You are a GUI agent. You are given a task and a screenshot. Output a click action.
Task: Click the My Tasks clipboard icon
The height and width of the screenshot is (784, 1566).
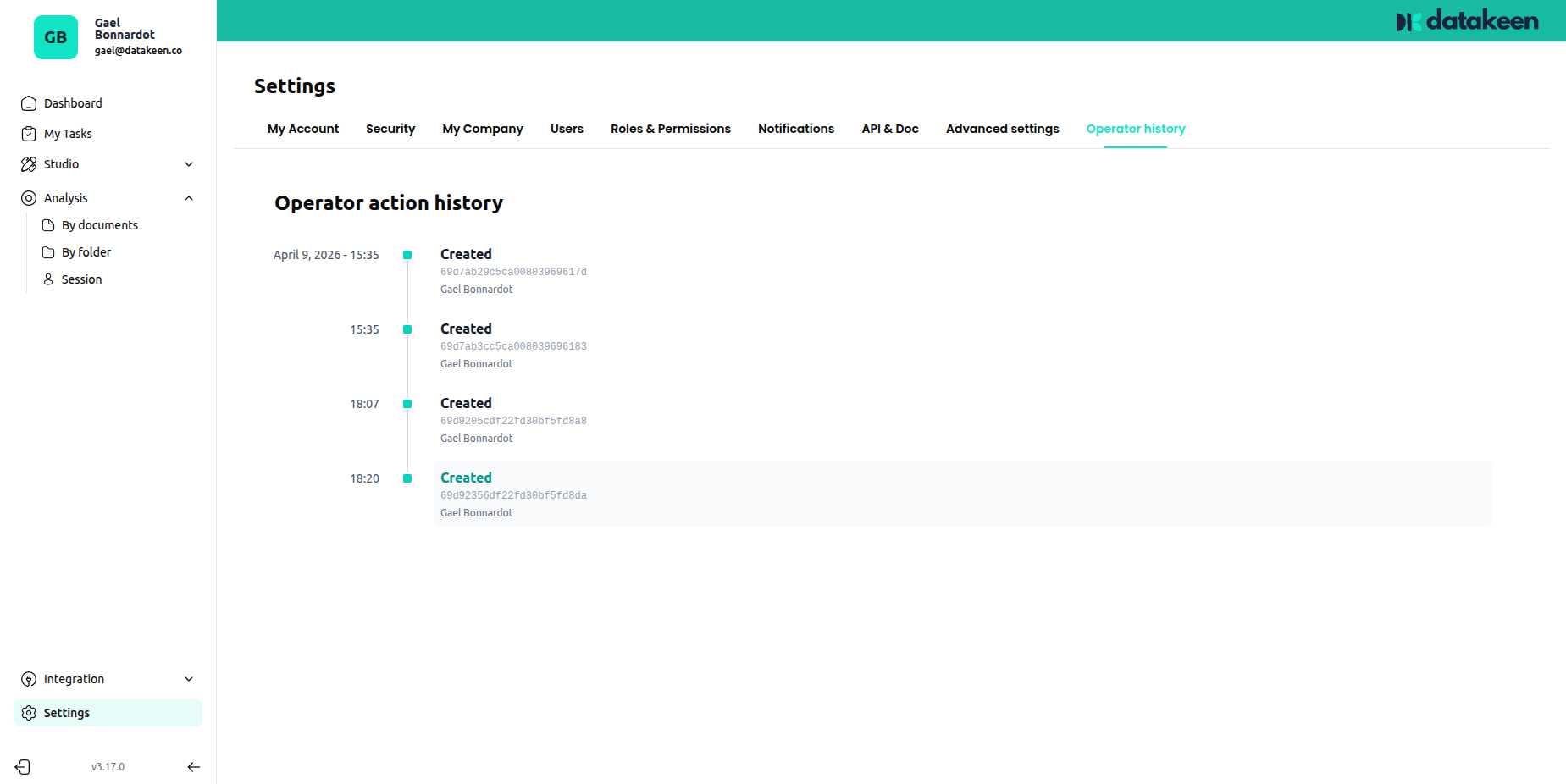(x=29, y=134)
